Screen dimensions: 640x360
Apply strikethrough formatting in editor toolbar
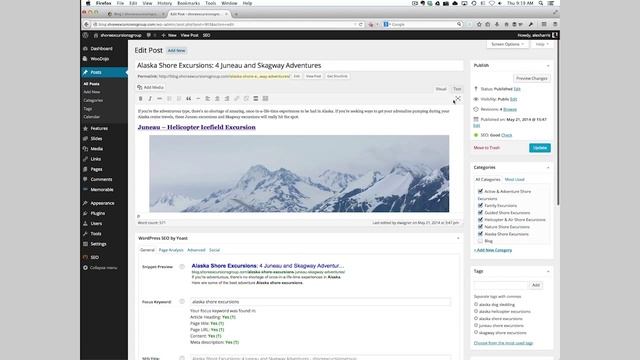pos(160,99)
